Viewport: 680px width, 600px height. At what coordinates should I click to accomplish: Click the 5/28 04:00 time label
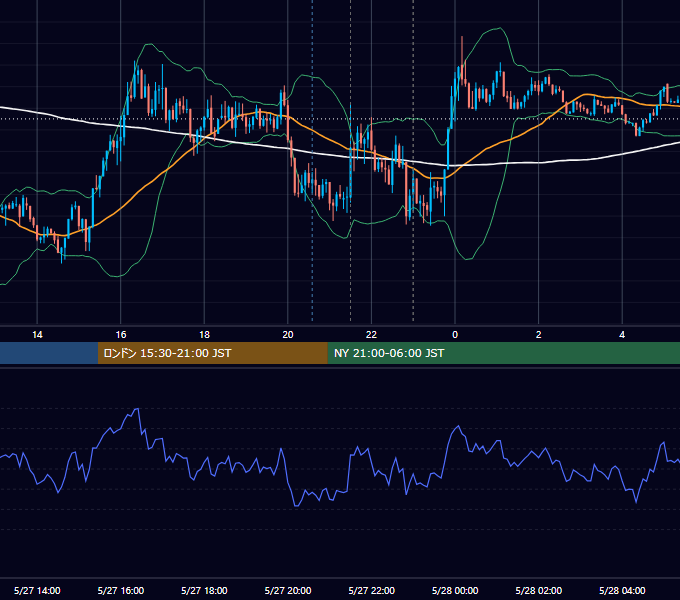[622, 590]
